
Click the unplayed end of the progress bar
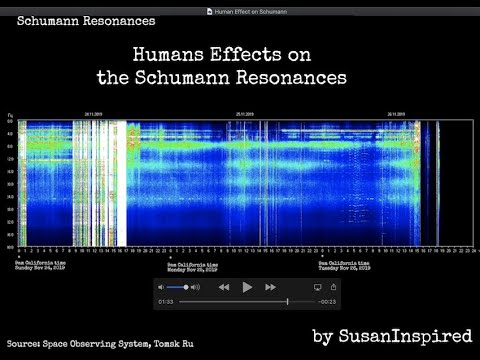(301, 302)
